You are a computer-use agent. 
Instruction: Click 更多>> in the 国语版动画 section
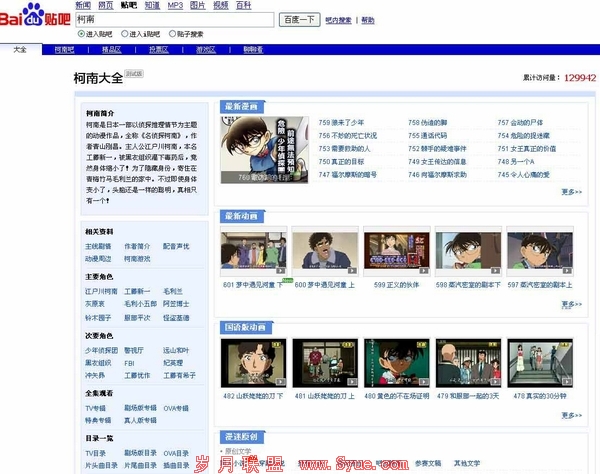click(572, 415)
